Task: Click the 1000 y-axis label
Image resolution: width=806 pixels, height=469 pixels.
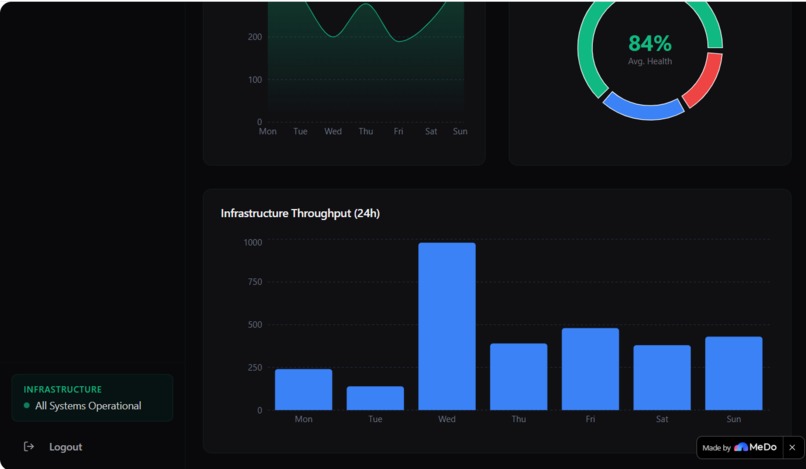Action: [252, 242]
